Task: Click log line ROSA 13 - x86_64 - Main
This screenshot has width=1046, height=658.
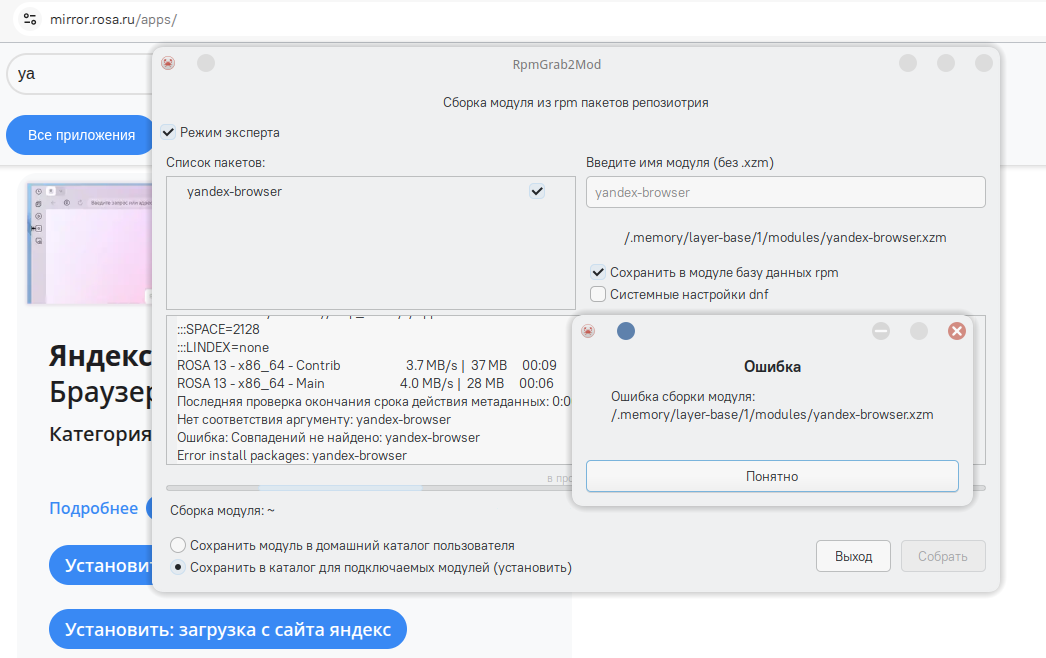Action: tap(365, 384)
